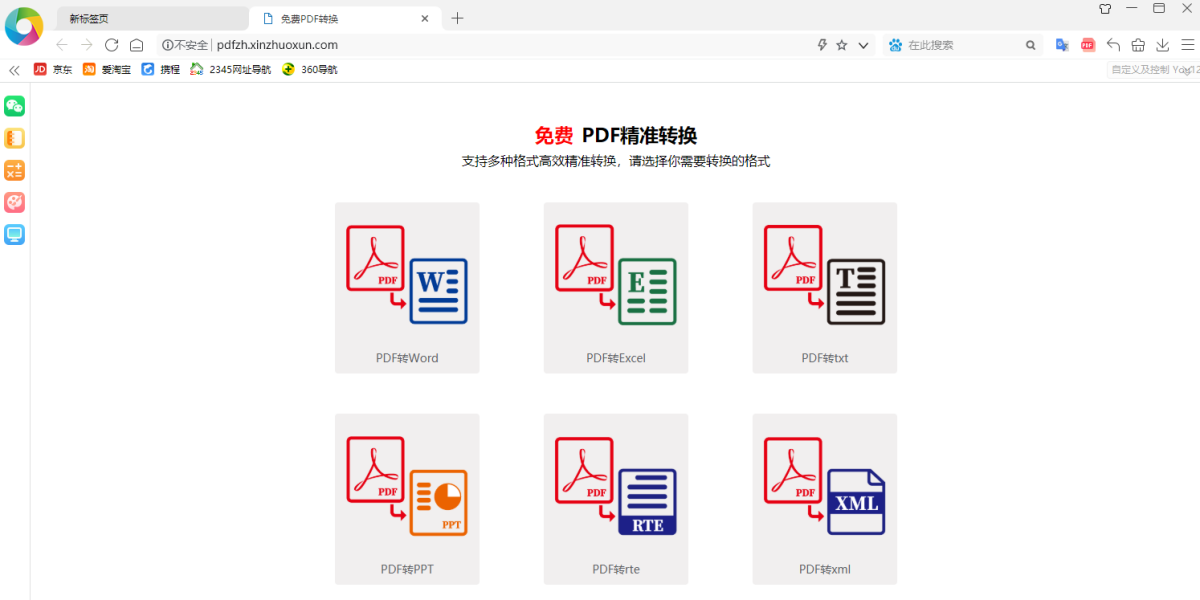Image resolution: width=1200 pixels, height=600 pixels.
Task: Open the calculator sidebar tool
Action: pyautogui.click(x=14, y=170)
